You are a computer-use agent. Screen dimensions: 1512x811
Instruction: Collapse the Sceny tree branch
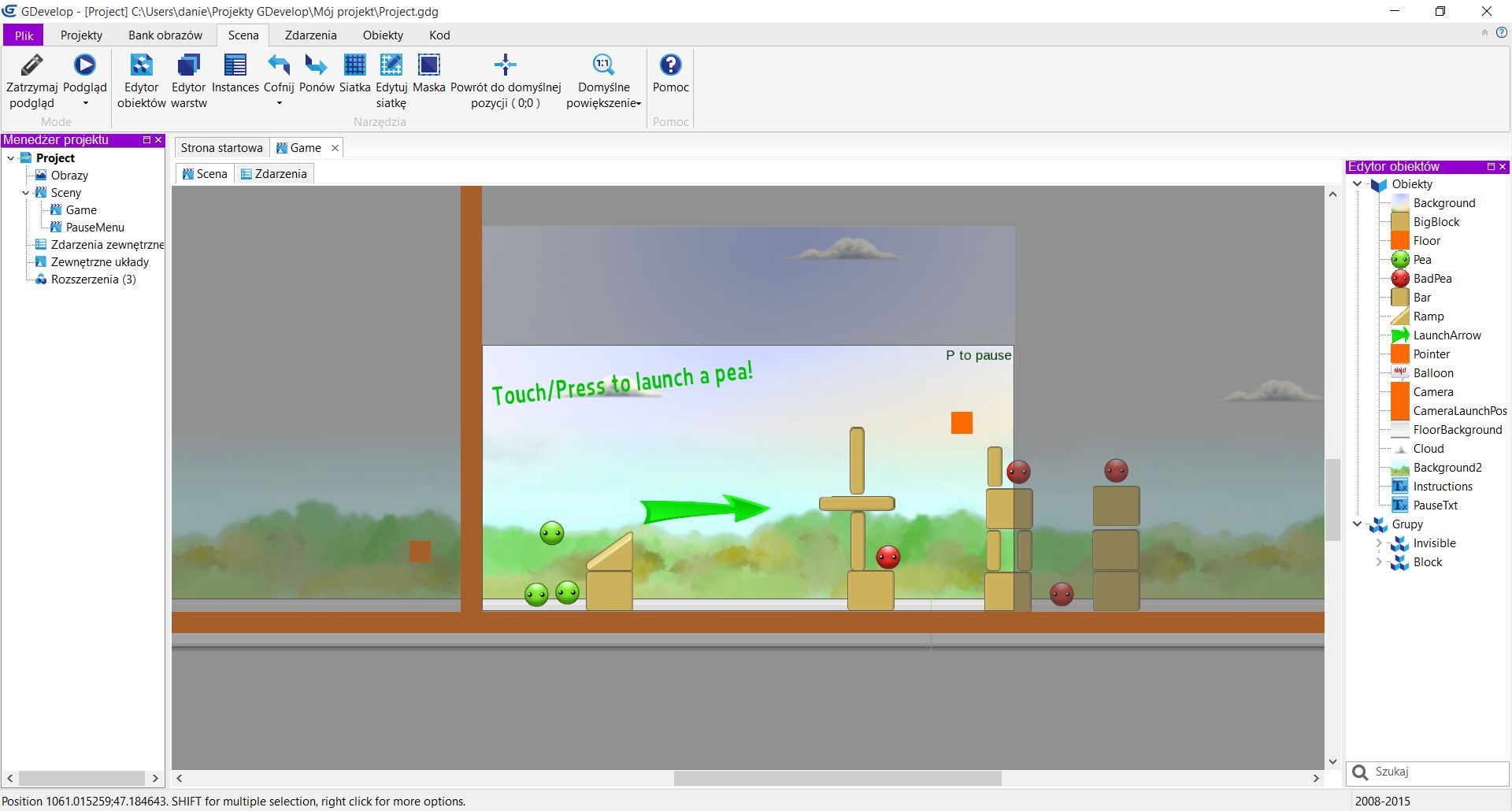[x=25, y=193]
